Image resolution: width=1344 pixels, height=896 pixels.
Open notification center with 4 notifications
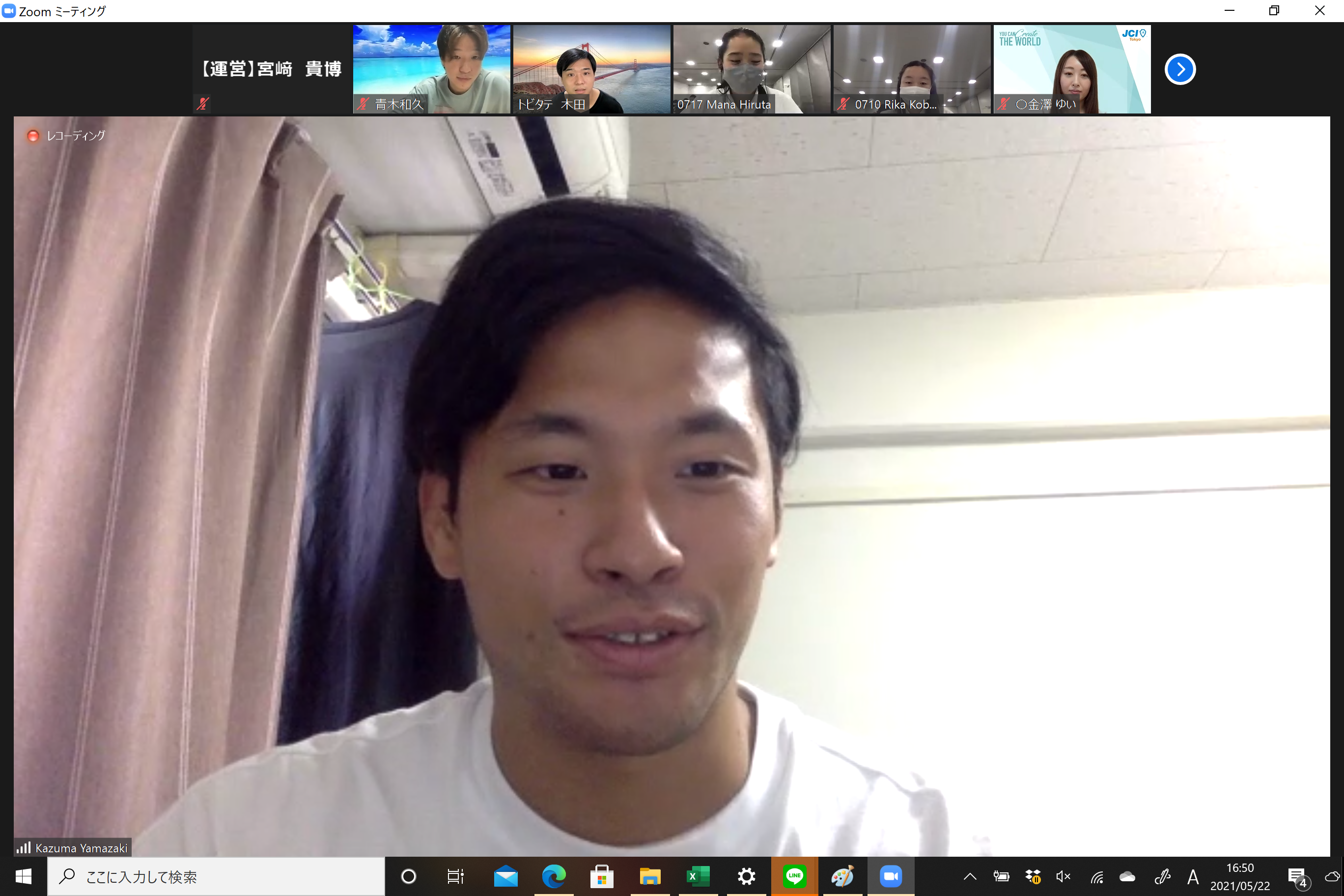[x=1297, y=877]
